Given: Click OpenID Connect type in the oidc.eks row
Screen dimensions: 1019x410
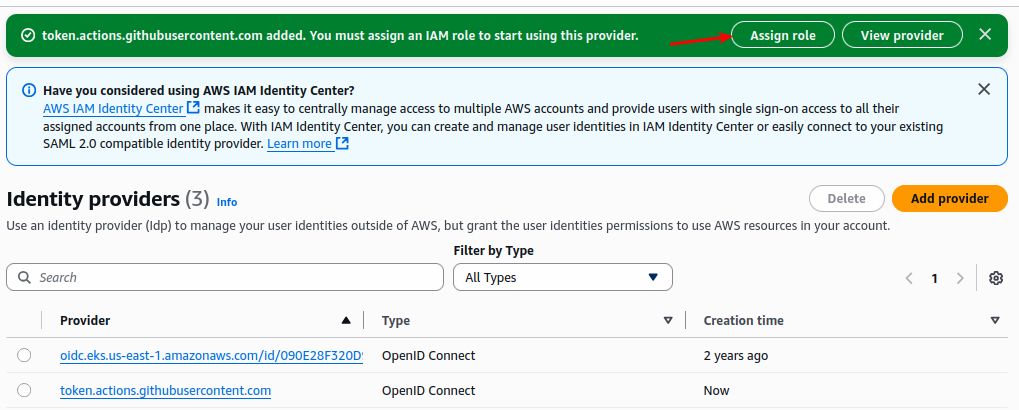Looking at the screenshot, I should coord(428,355).
